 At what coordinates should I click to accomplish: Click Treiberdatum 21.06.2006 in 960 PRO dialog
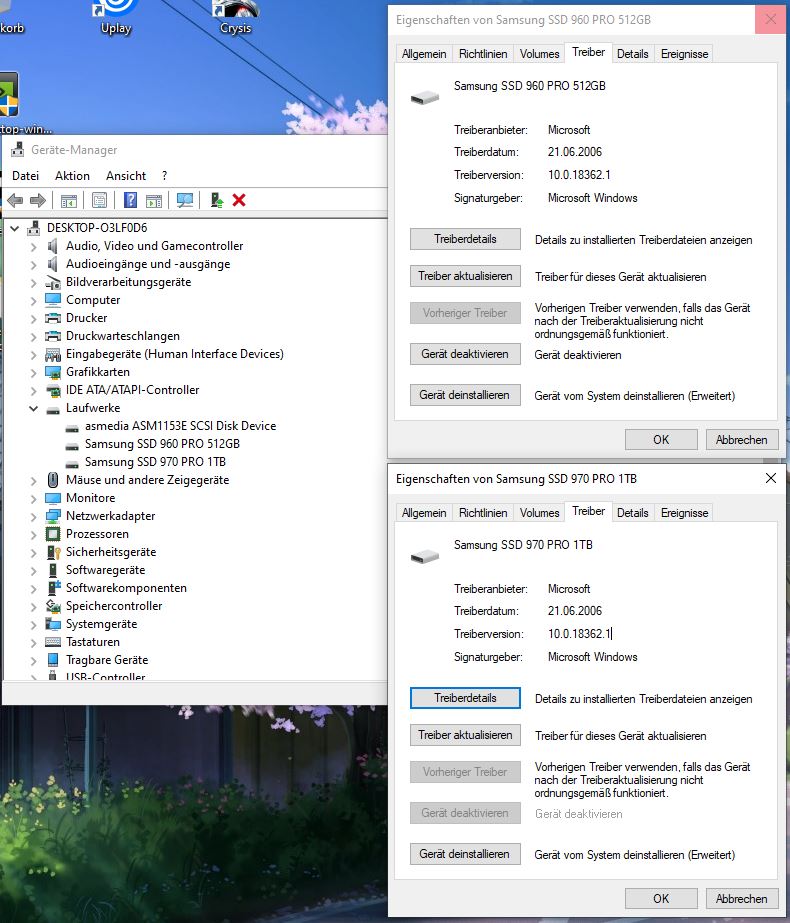[x=575, y=152]
